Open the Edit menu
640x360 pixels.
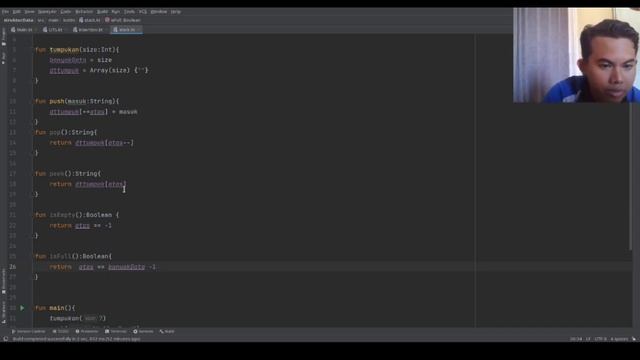[16, 12]
